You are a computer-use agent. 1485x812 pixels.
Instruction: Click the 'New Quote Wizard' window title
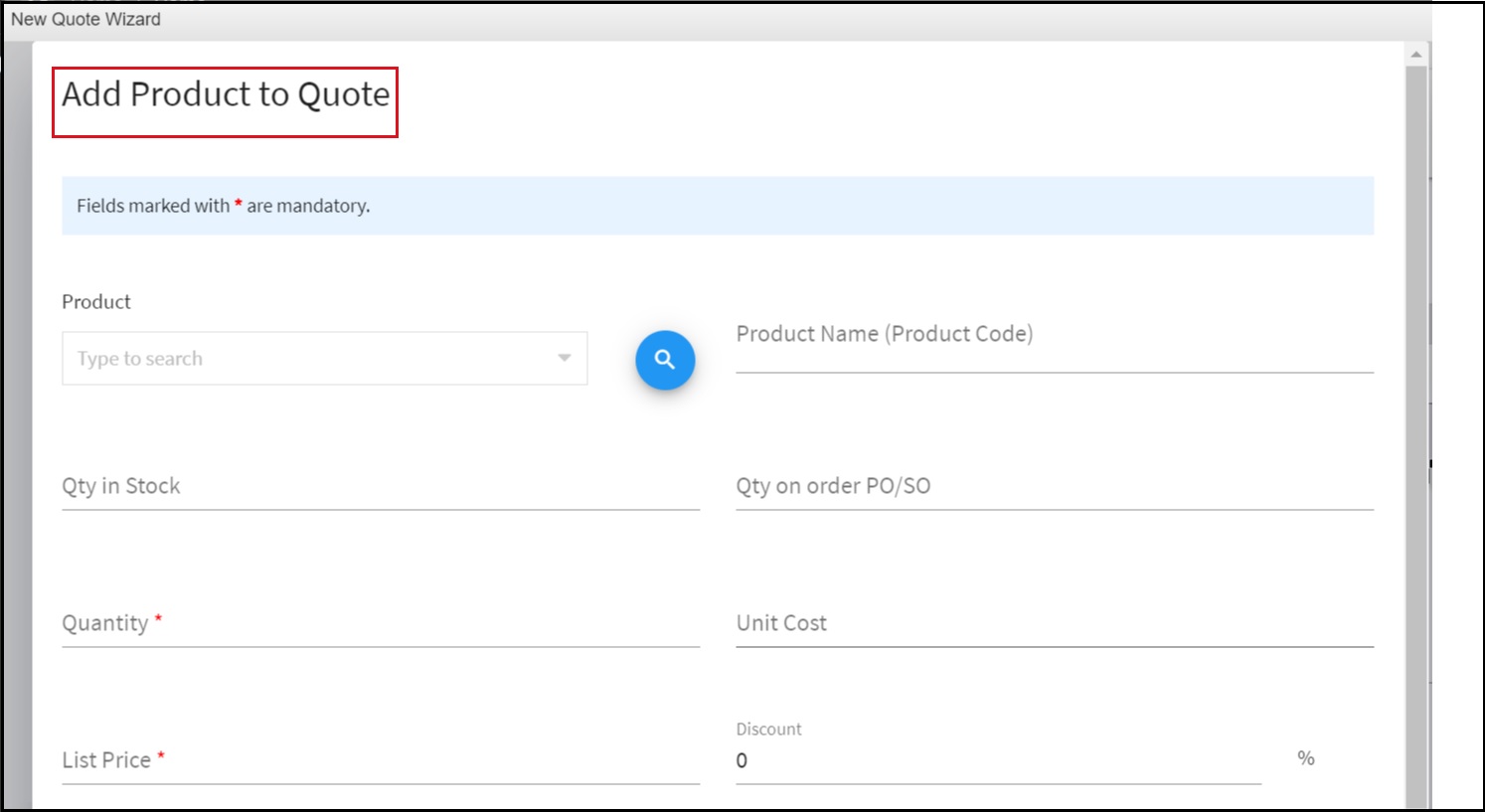tap(85, 19)
